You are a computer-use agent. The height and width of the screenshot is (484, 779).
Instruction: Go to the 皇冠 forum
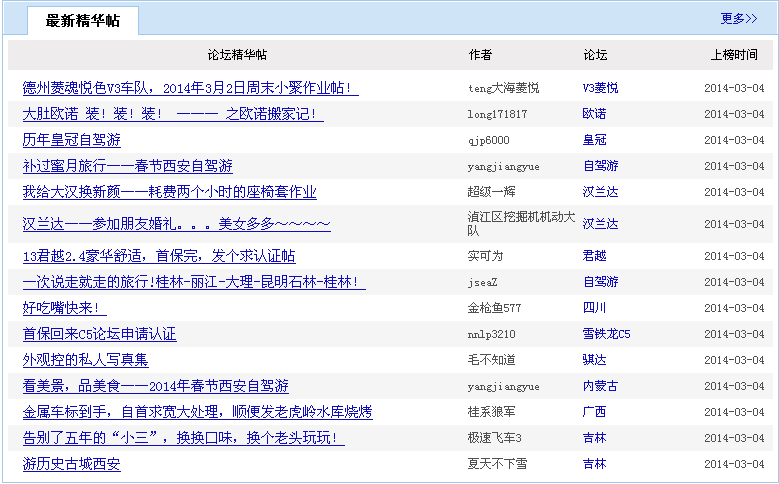click(x=594, y=140)
